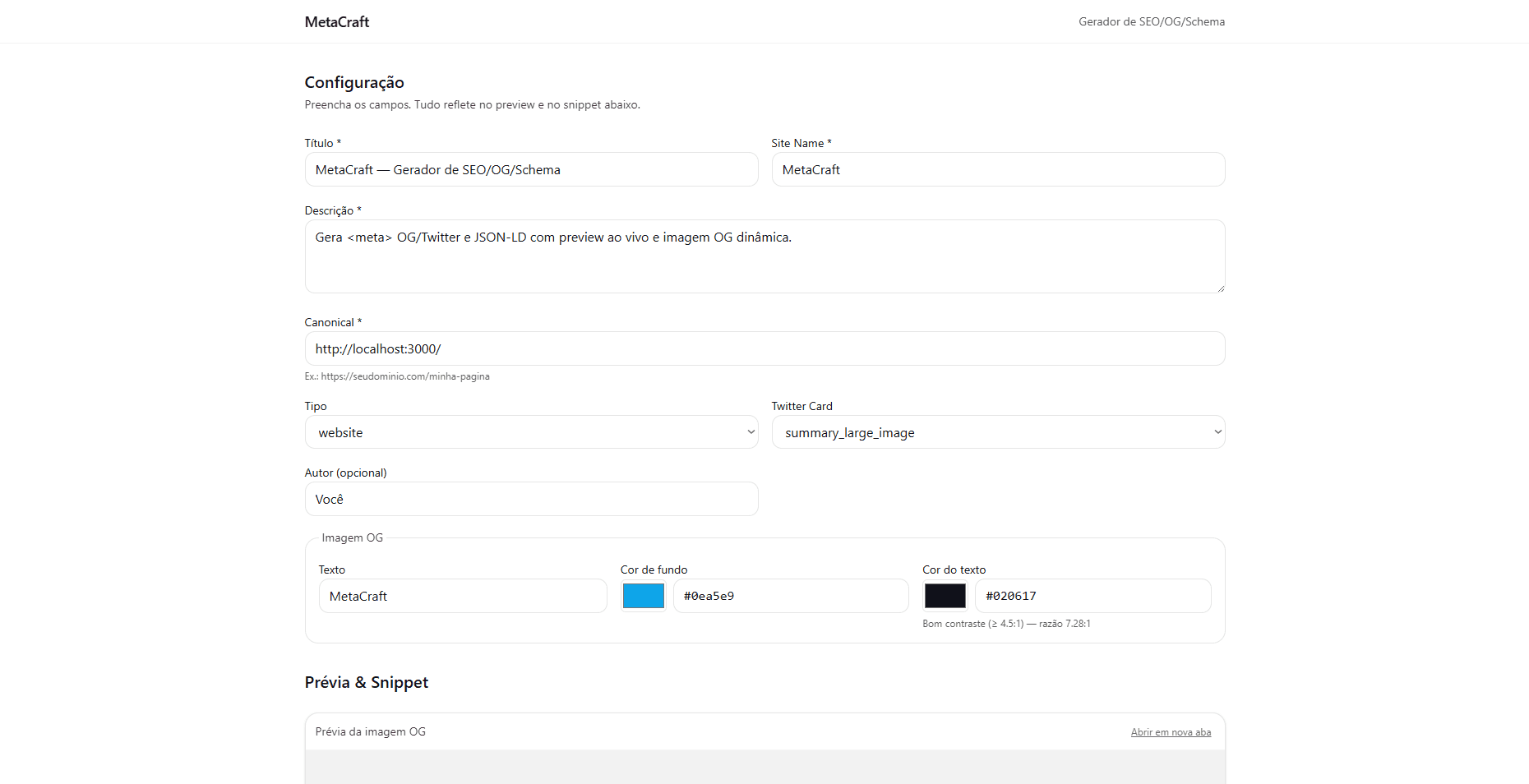
Task: Click the Descrição textarea resize handle
Action: (x=1220, y=288)
